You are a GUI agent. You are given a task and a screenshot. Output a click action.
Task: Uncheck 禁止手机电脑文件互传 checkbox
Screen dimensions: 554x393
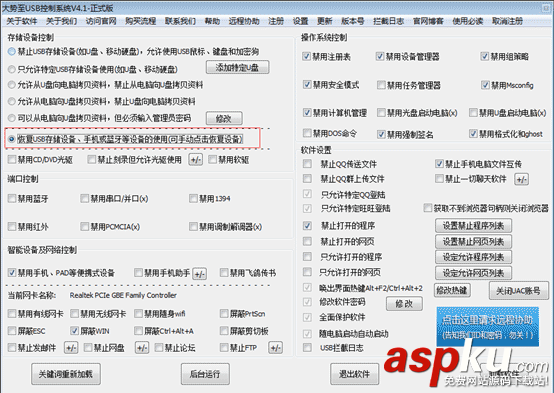[x=439, y=164]
